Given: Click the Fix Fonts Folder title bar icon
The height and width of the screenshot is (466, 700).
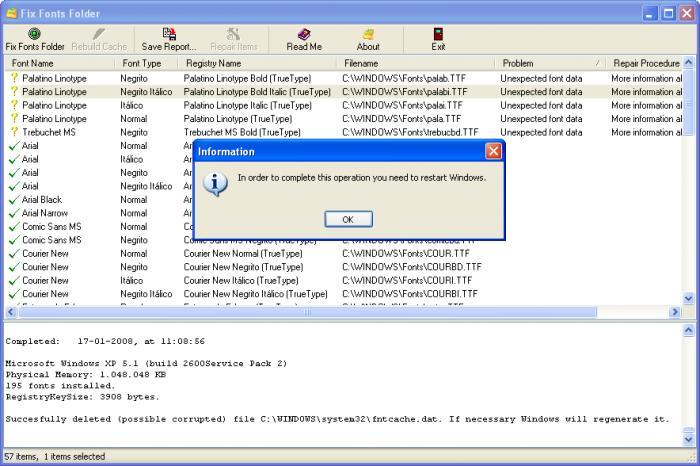Looking at the screenshot, I should (x=12, y=13).
